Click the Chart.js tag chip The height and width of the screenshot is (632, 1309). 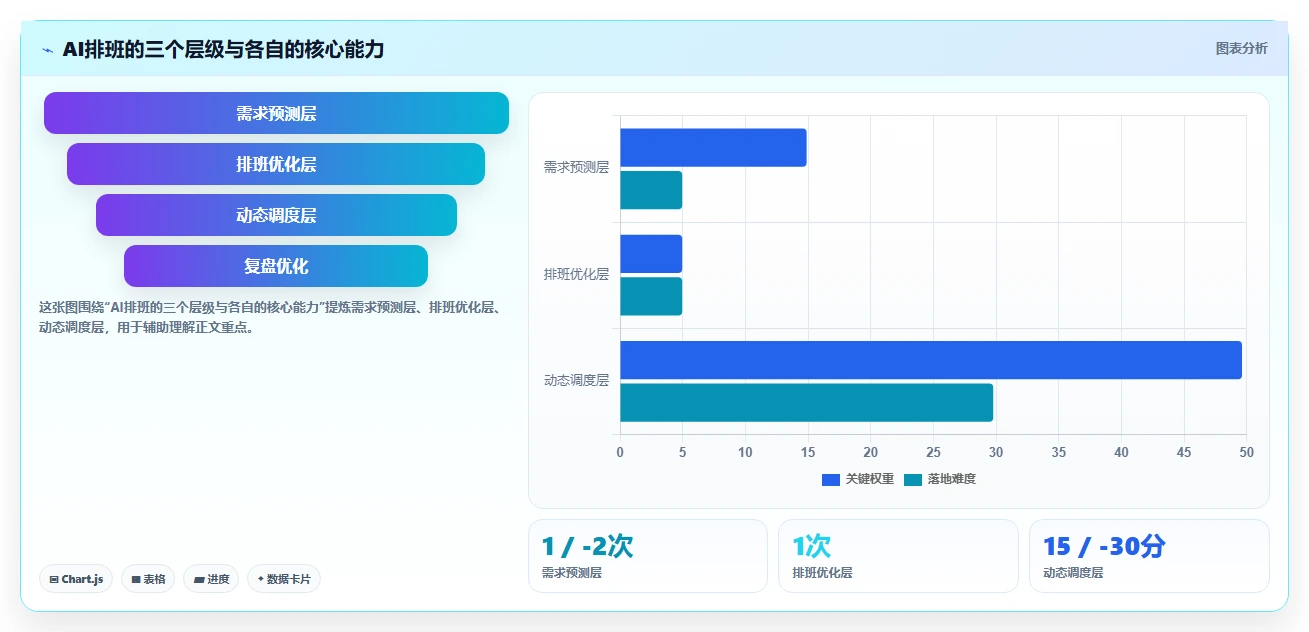pyautogui.click(x=76, y=579)
